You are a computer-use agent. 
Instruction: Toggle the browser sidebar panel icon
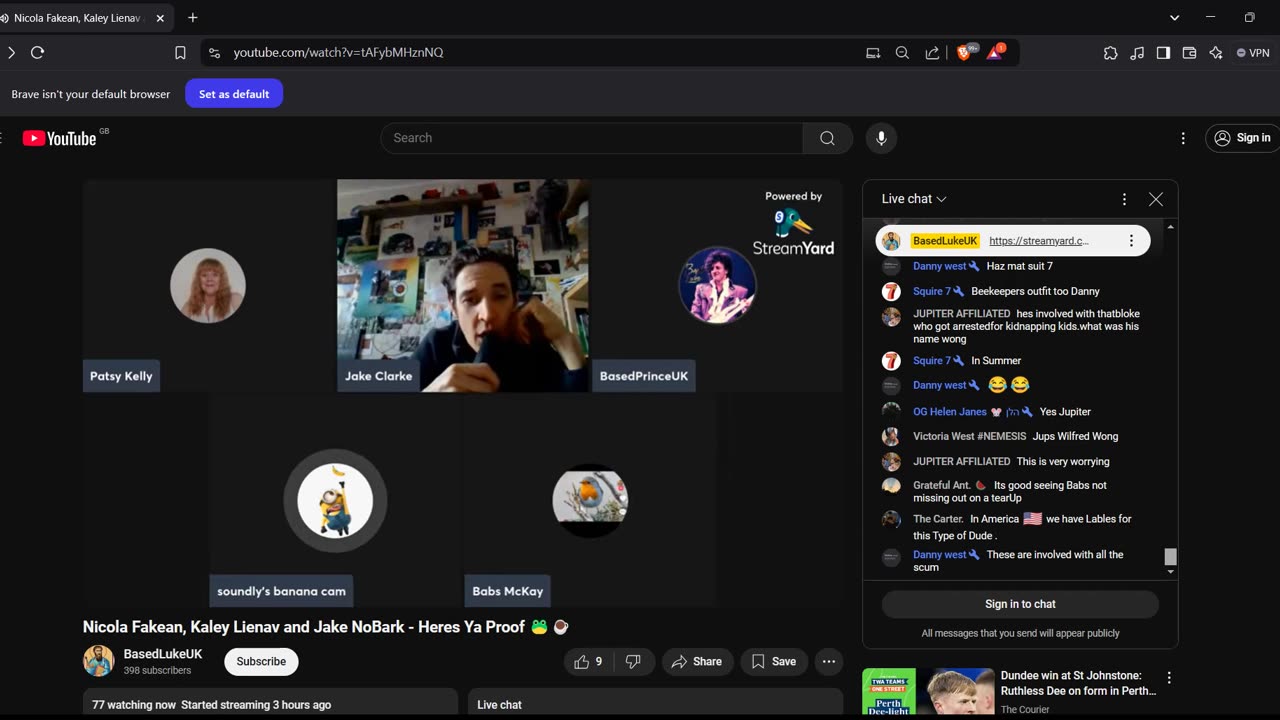1163,53
